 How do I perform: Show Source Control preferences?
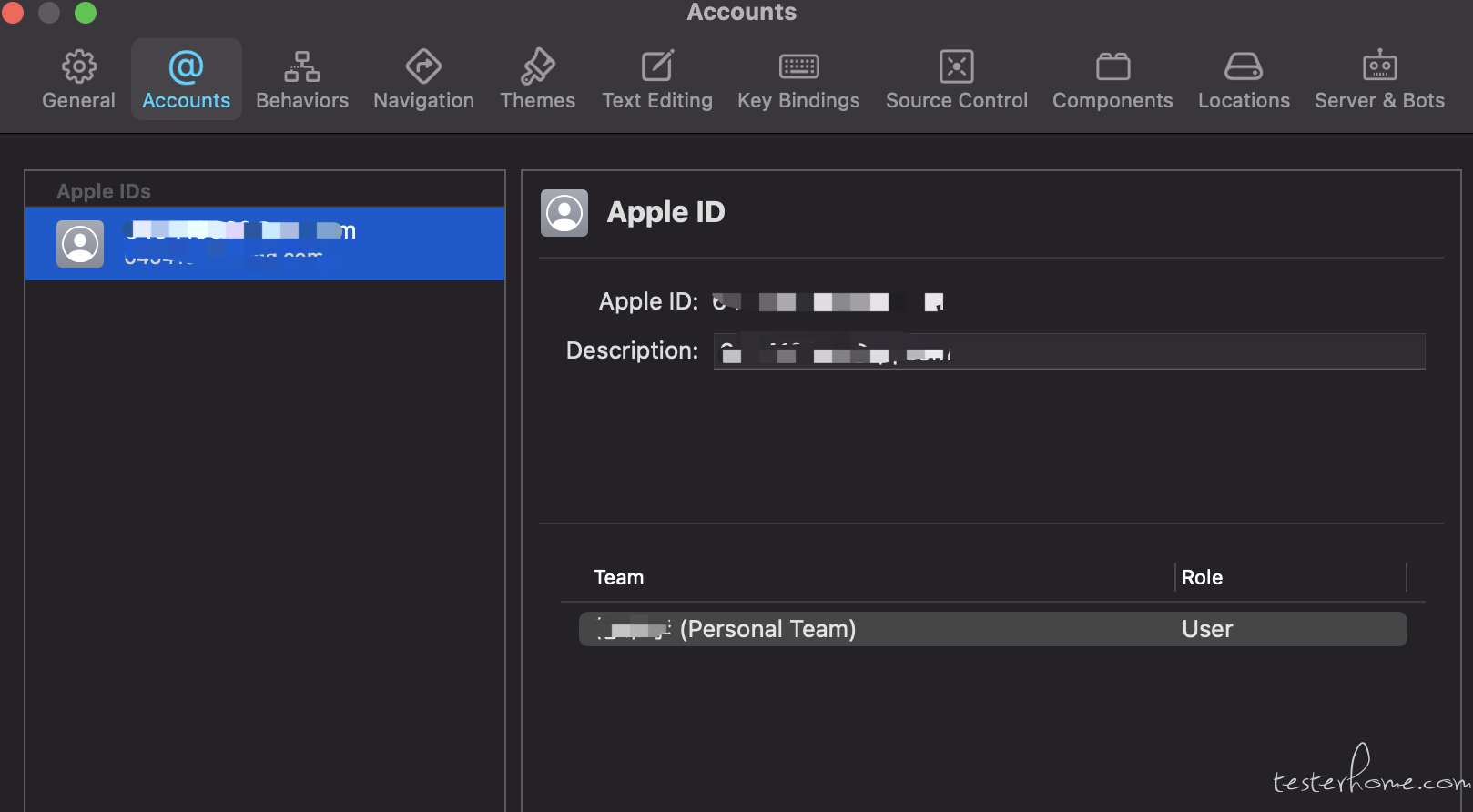tap(957, 80)
